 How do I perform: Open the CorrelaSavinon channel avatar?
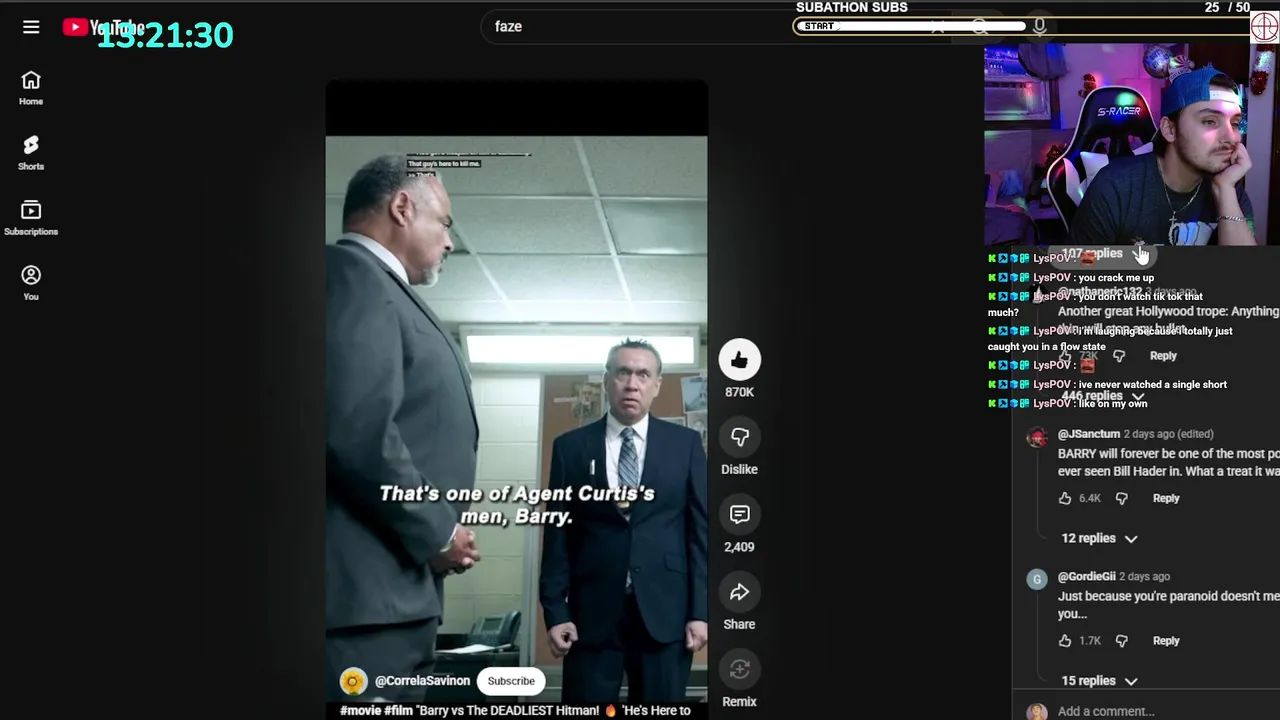[353, 681]
